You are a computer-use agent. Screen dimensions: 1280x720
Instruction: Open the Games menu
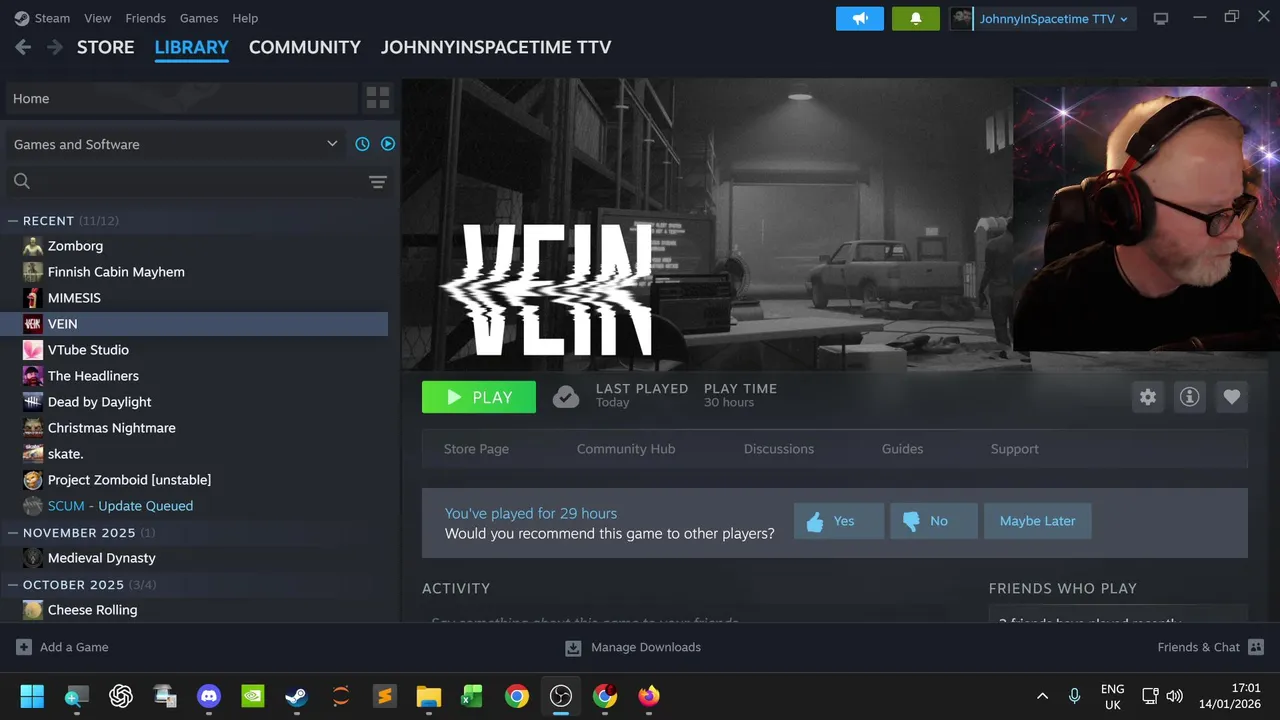[x=199, y=18]
